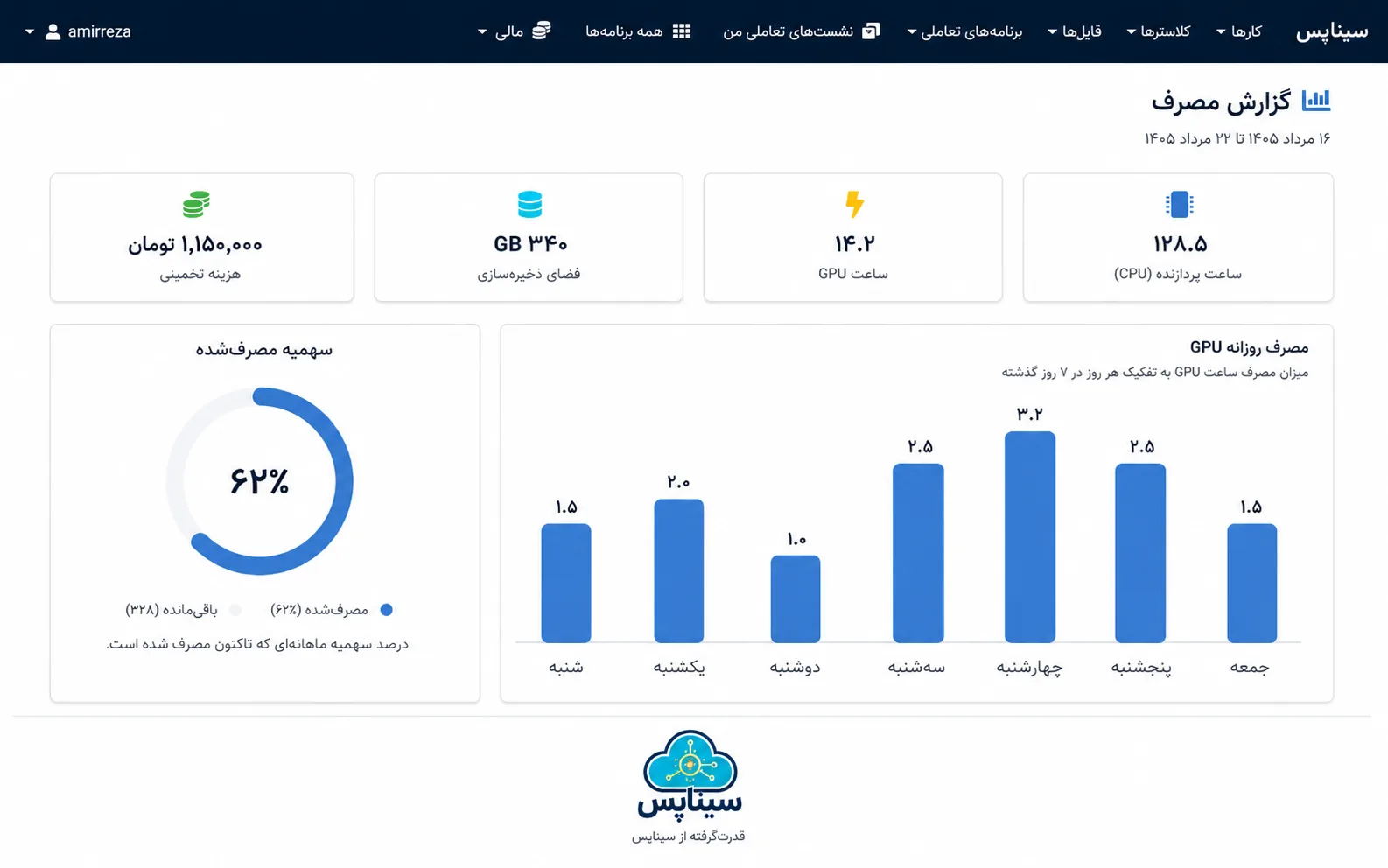Click the گزارش مصرف page heading
This screenshot has height=868, width=1388.
[x=1221, y=101]
